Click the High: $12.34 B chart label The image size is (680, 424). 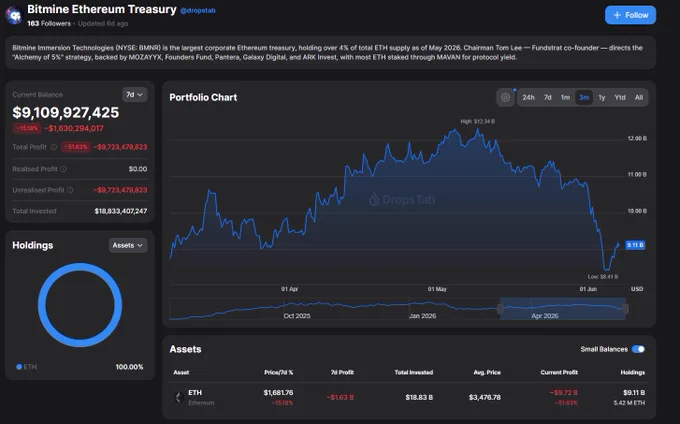click(477, 121)
